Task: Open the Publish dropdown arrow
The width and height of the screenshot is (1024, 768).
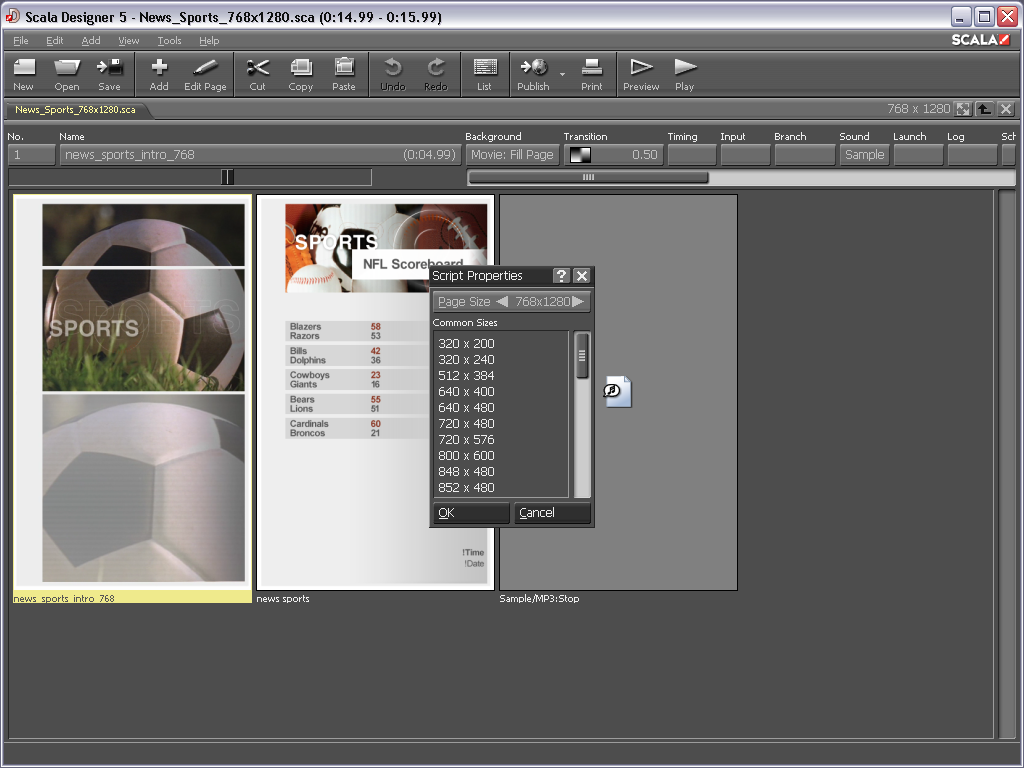Action: tap(562, 75)
